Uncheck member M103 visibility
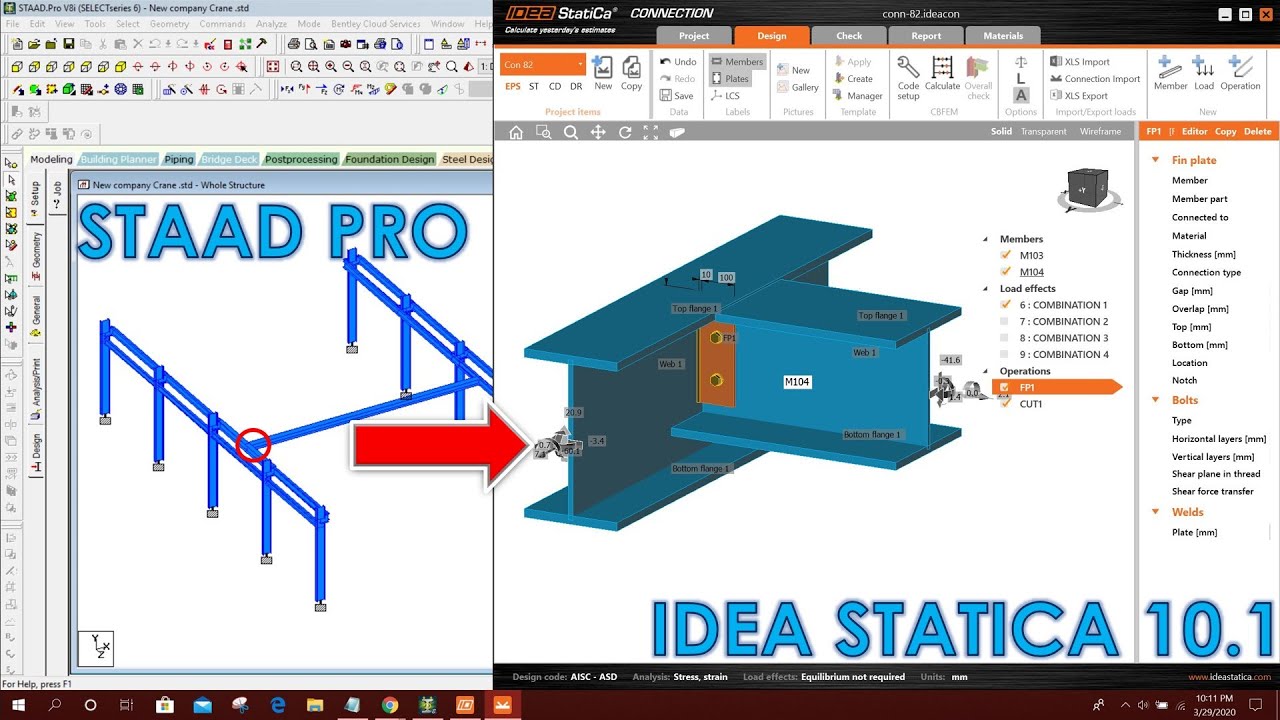 pos(1006,255)
